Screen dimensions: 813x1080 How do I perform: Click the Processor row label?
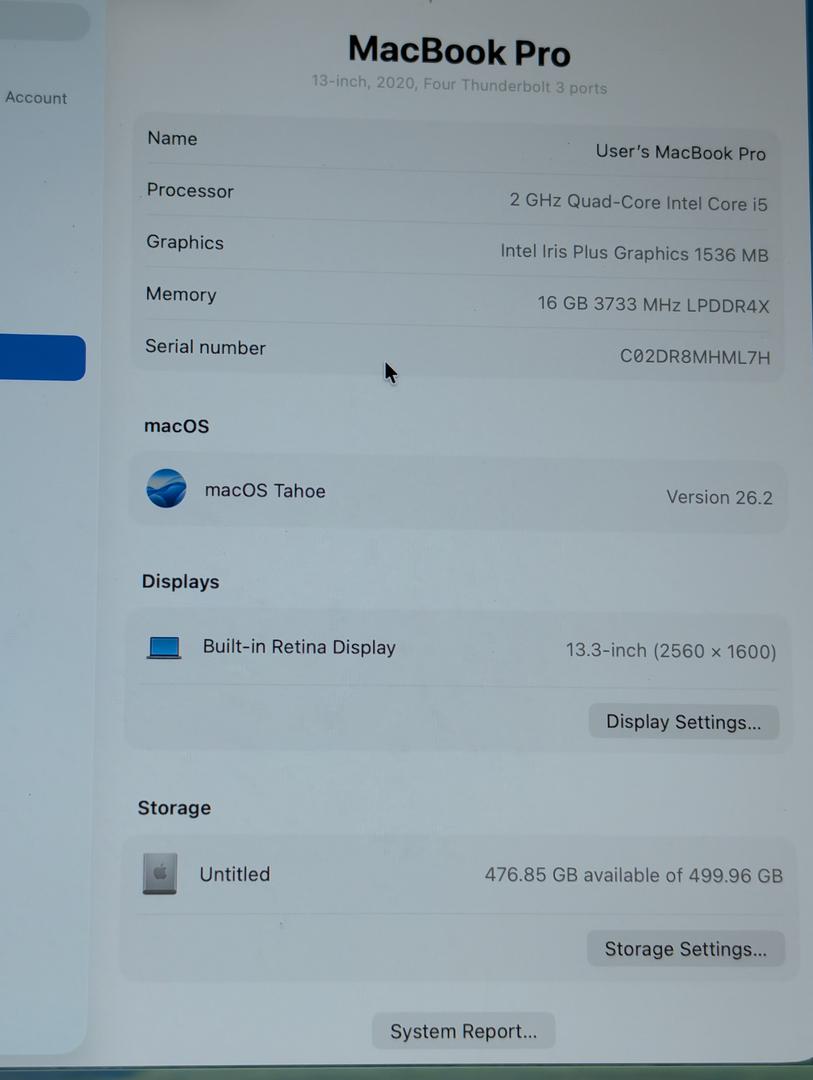190,191
